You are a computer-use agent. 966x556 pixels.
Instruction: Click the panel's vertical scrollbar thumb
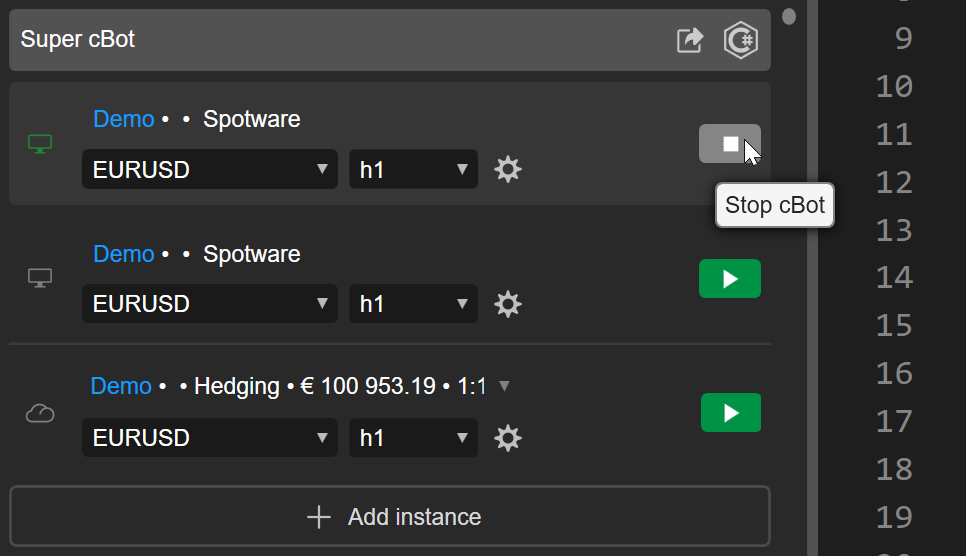(789, 16)
